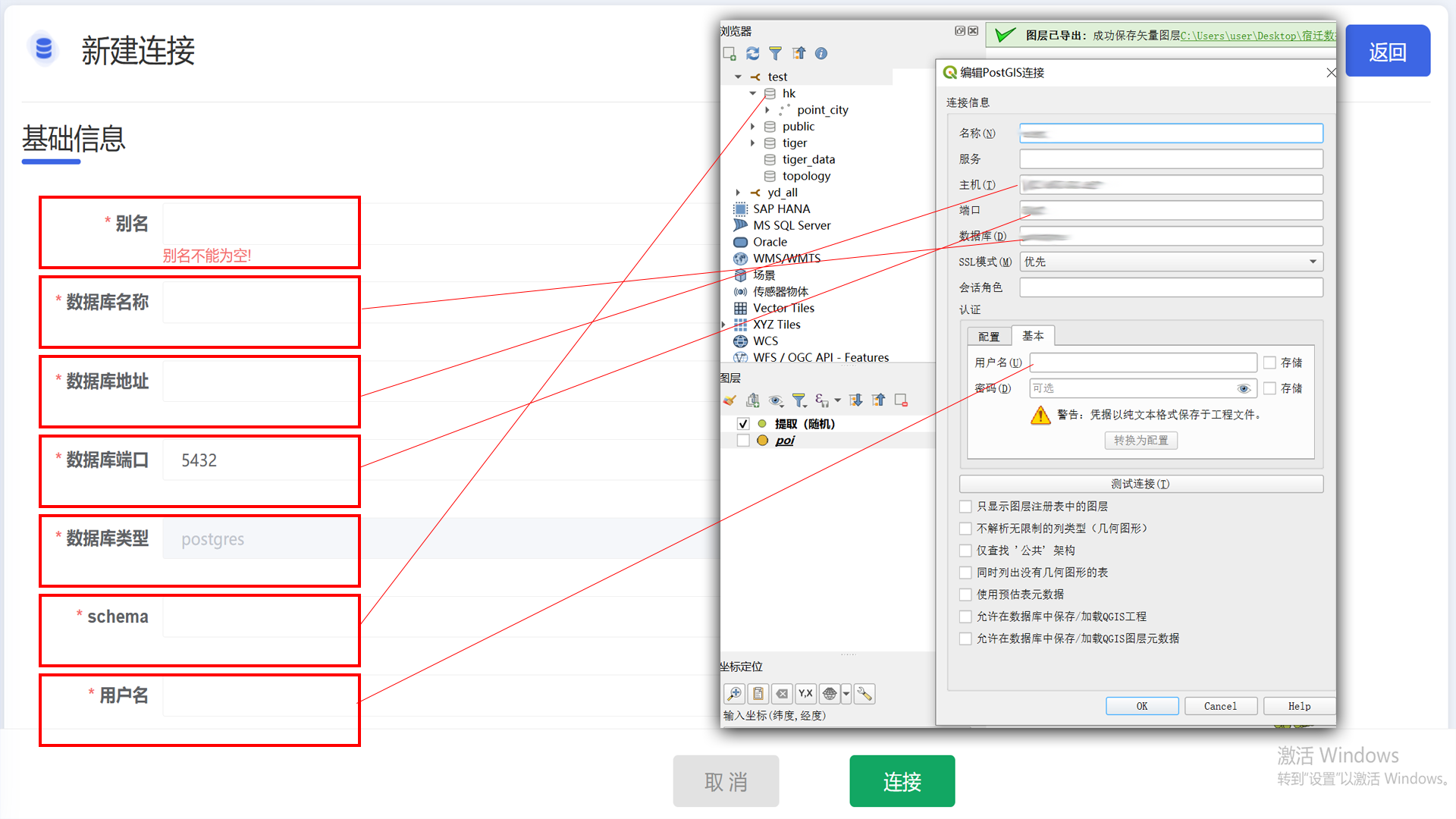Expand the tiger schema node

coord(753,143)
